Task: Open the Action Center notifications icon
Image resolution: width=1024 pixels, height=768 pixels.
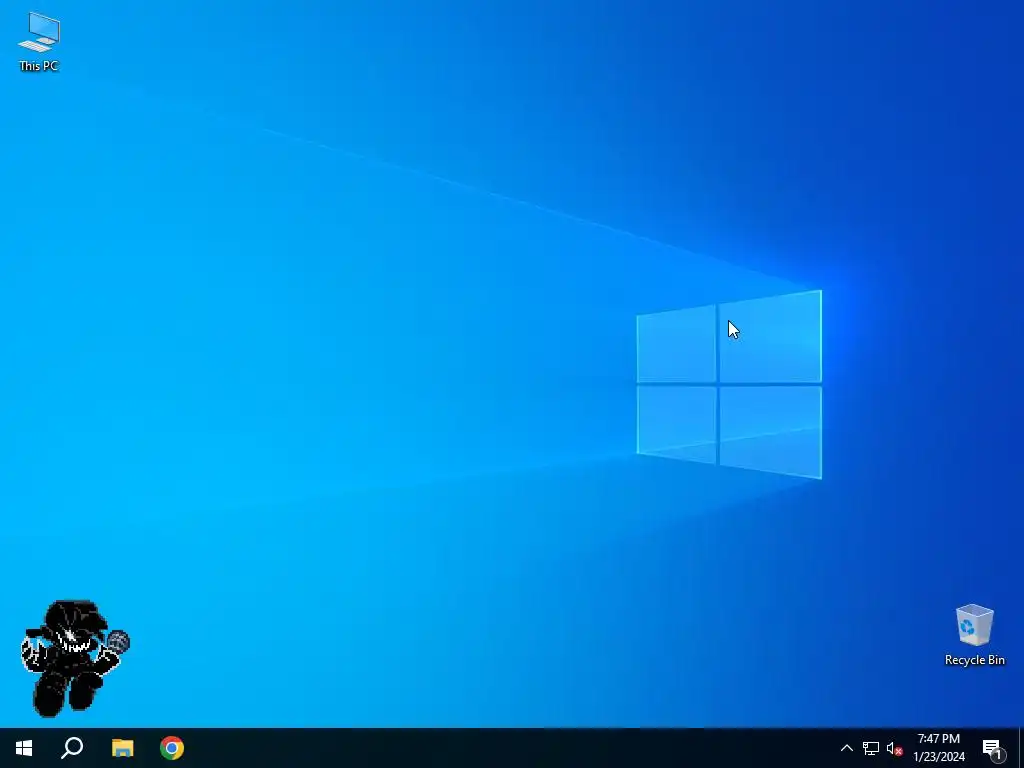Action: 993,748
